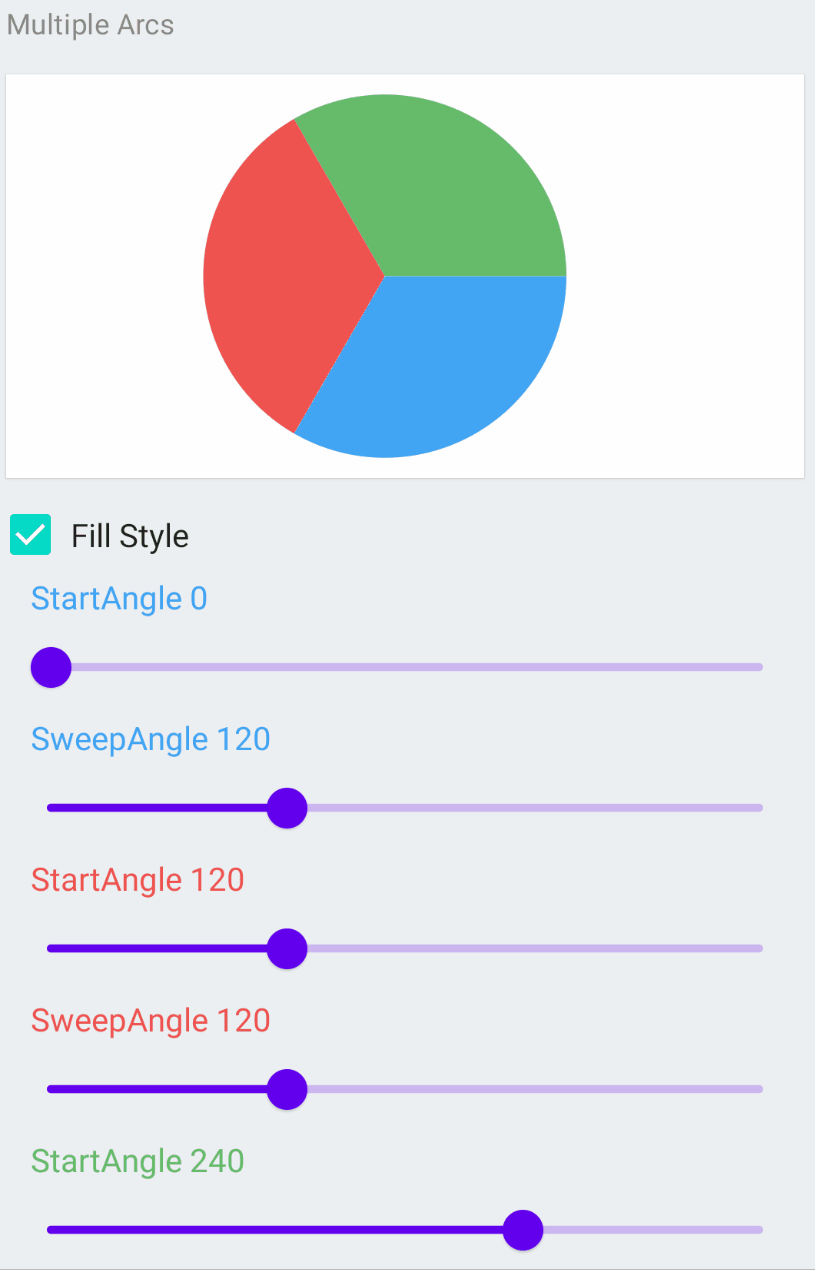Click the blue StartAngle 0 slider thumb
The image size is (815, 1270).
pyautogui.click(x=51, y=667)
